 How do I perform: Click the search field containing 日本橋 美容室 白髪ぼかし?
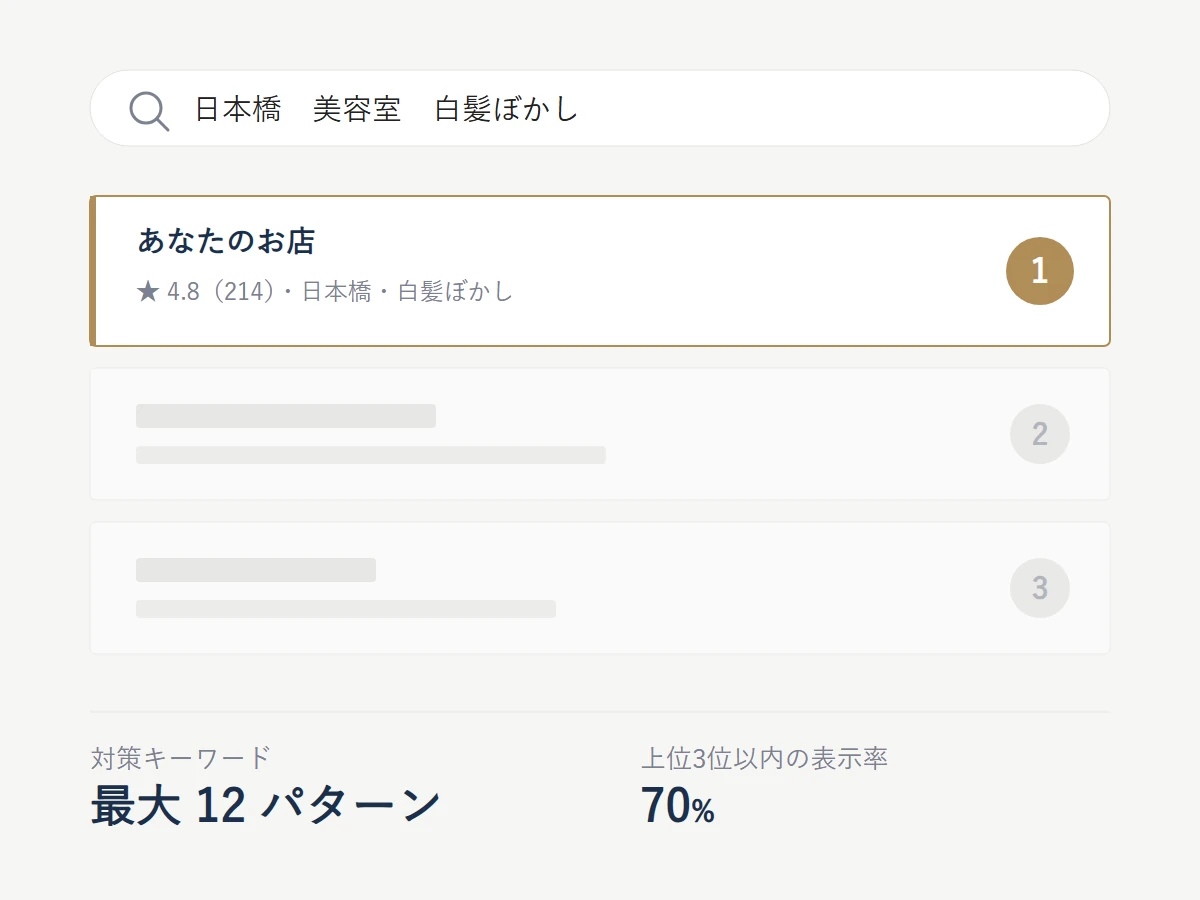click(x=600, y=108)
